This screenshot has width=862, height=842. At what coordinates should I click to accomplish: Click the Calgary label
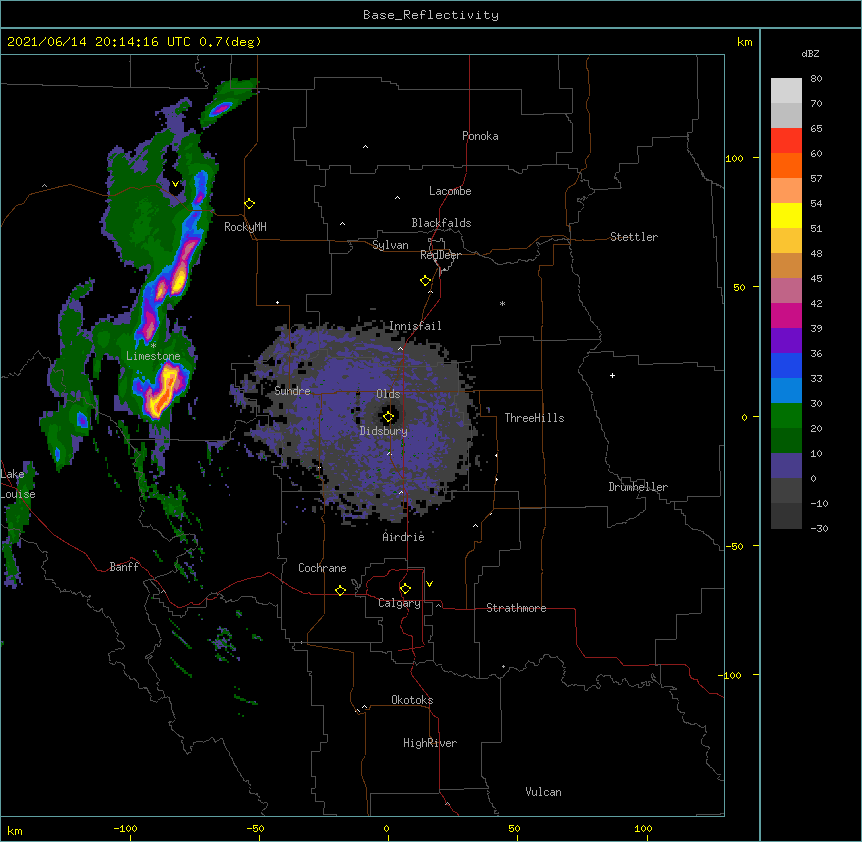pos(399,603)
